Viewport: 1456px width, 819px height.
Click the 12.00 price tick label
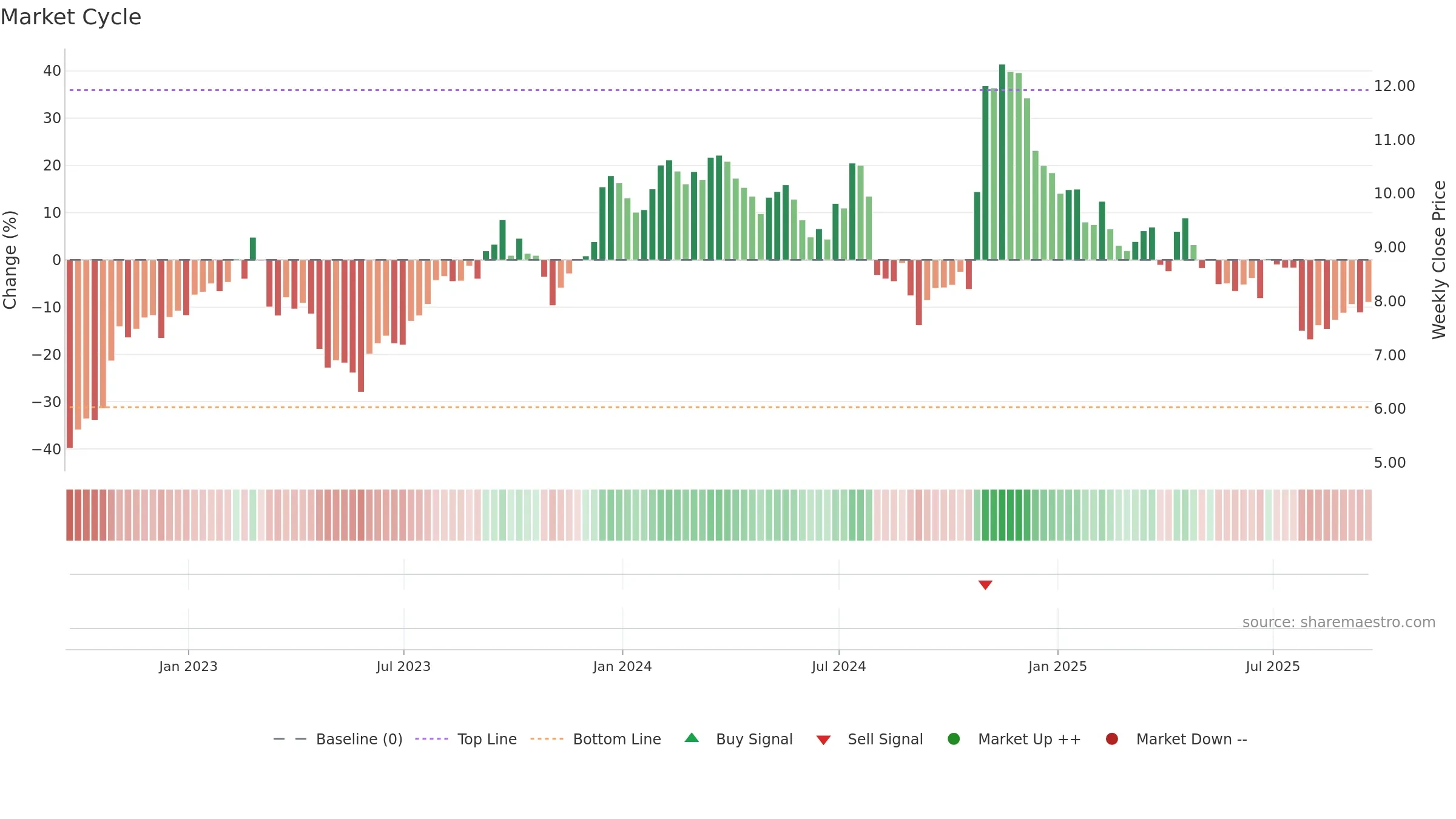[x=1394, y=86]
